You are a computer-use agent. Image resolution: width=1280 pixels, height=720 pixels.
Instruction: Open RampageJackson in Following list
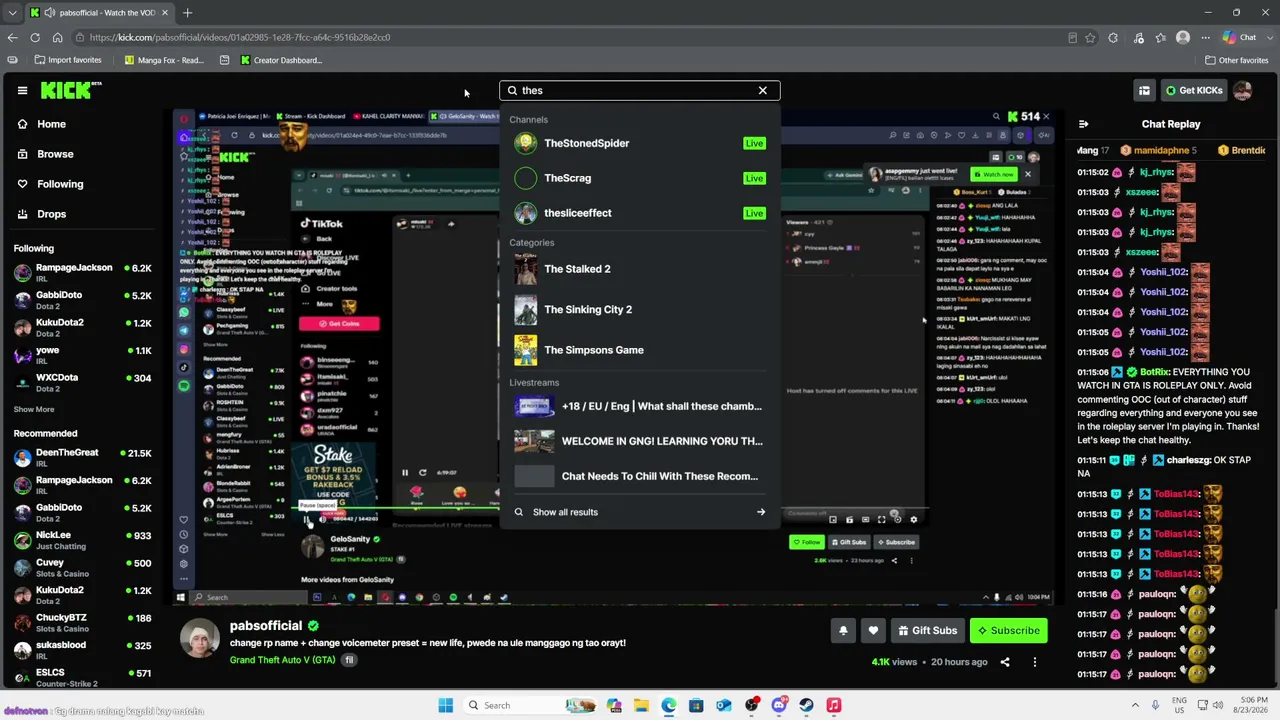point(82,273)
